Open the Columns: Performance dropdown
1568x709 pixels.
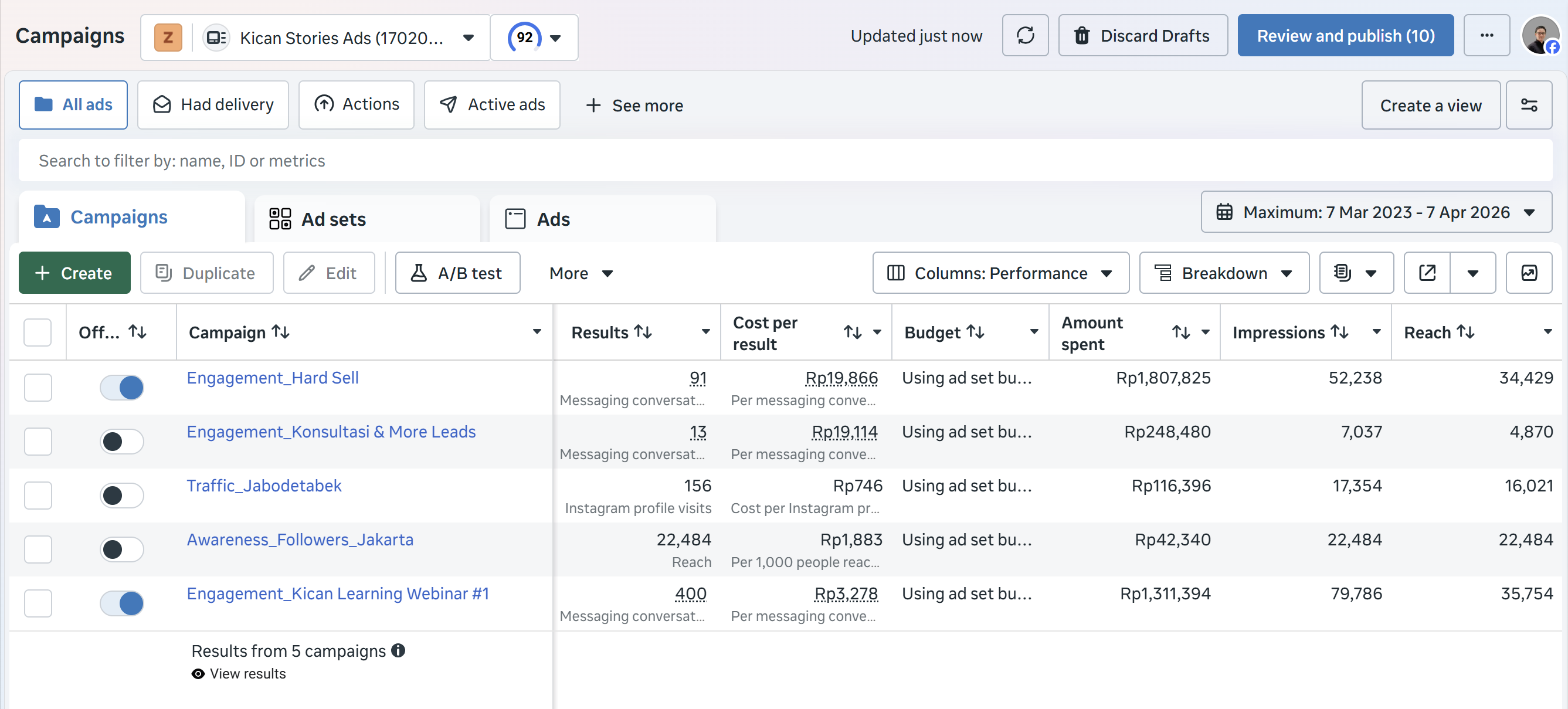pyautogui.click(x=1000, y=273)
